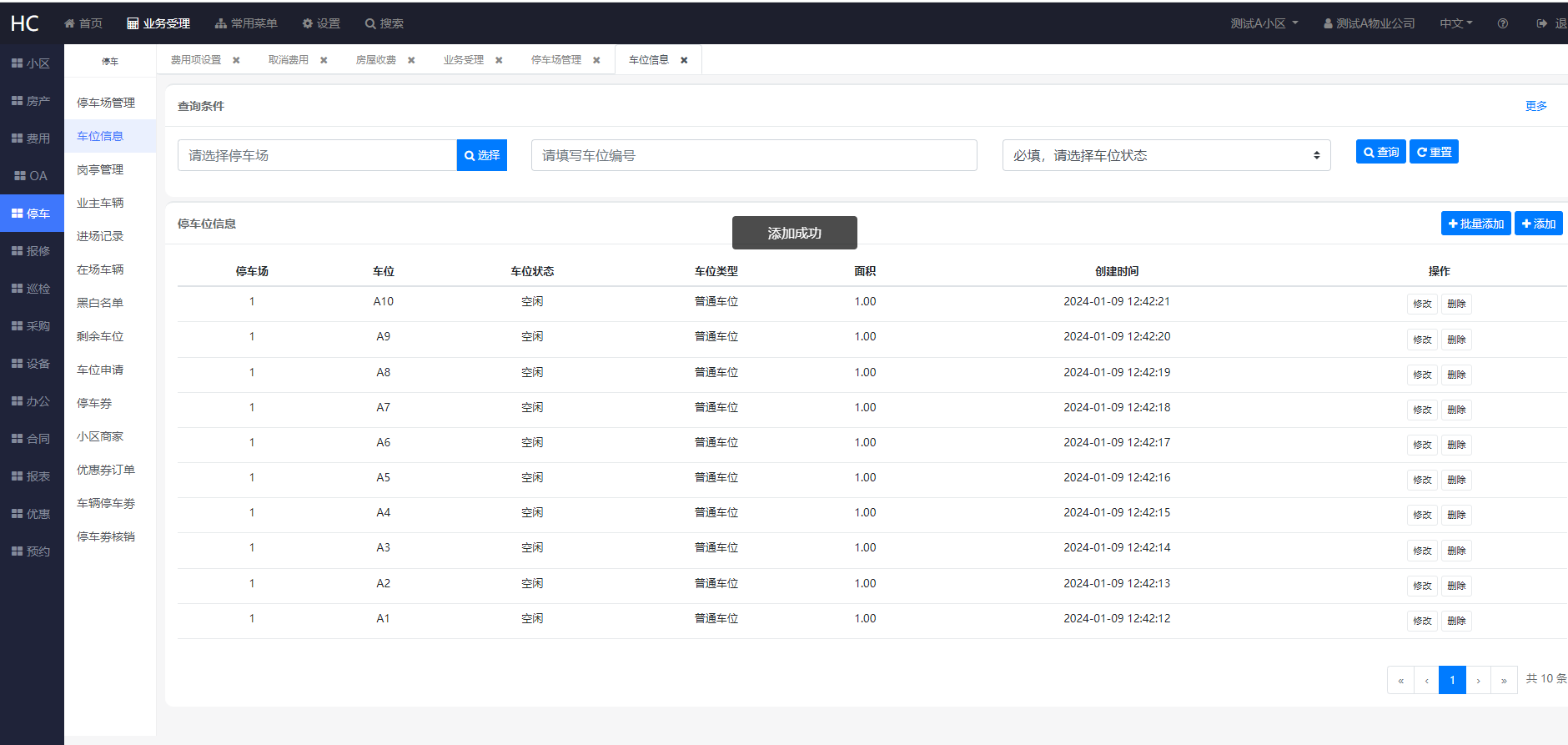Open 巡检 module in left sidebar
The height and width of the screenshot is (745, 1568).
click(x=32, y=288)
